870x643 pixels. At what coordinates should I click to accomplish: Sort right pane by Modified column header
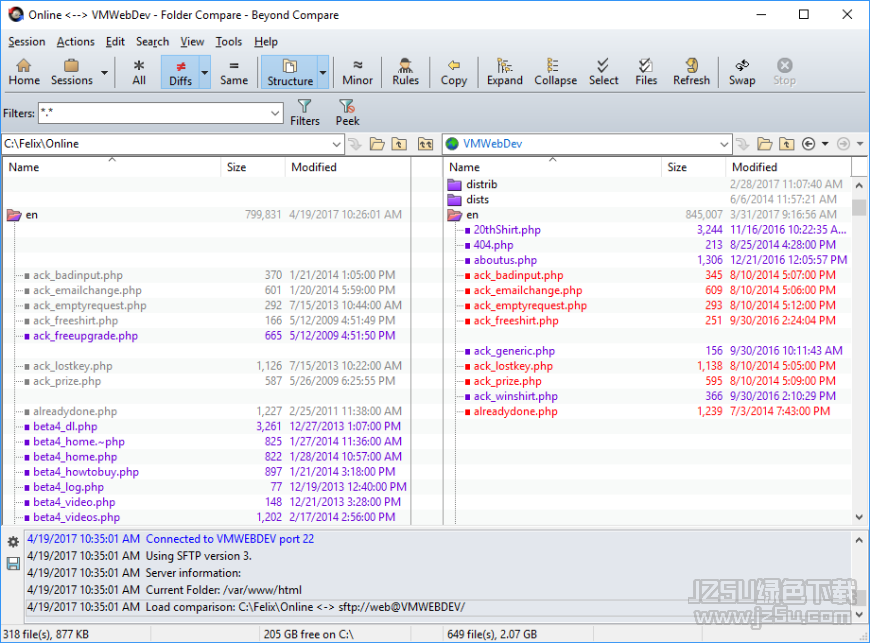(x=788, y=167)
